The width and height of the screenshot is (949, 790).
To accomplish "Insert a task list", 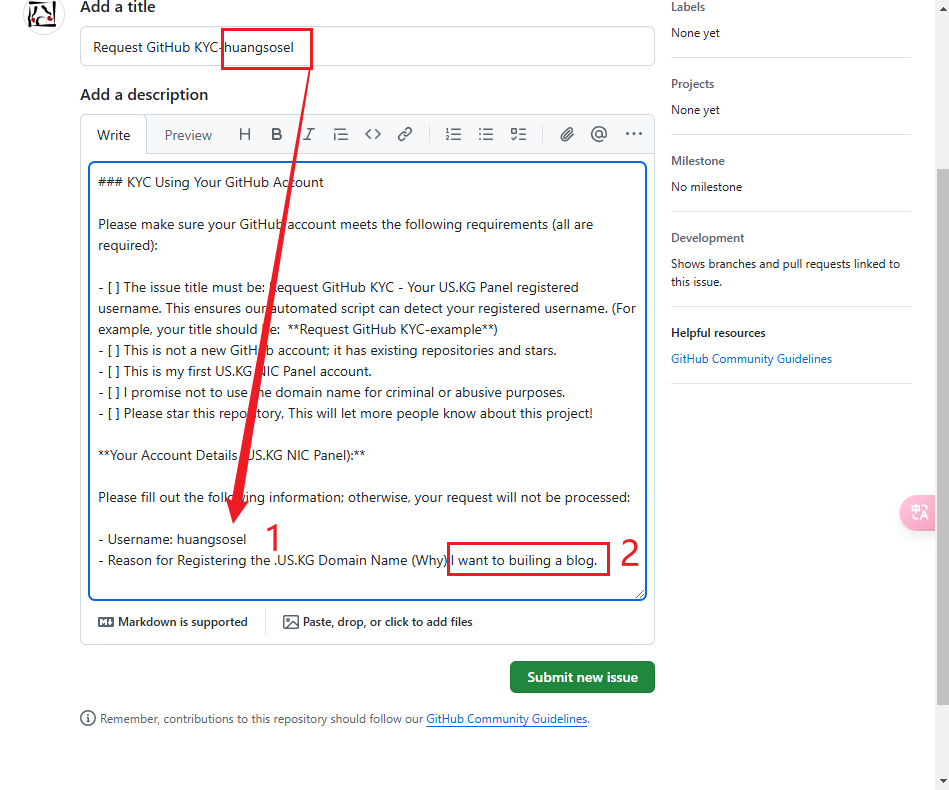I will click(x=518, y=134).
